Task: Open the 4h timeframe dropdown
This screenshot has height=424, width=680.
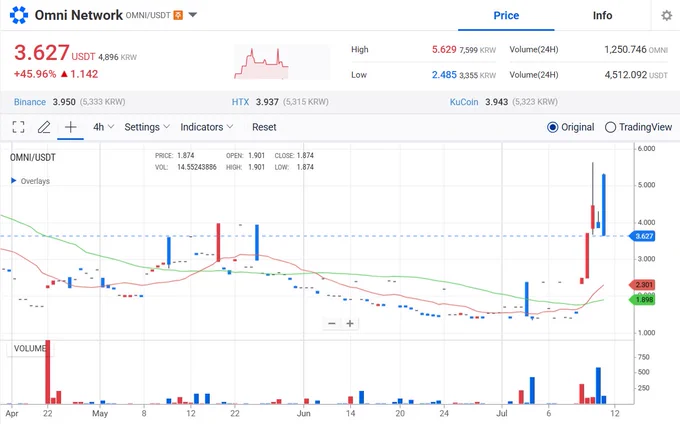Action: [103, 127]
